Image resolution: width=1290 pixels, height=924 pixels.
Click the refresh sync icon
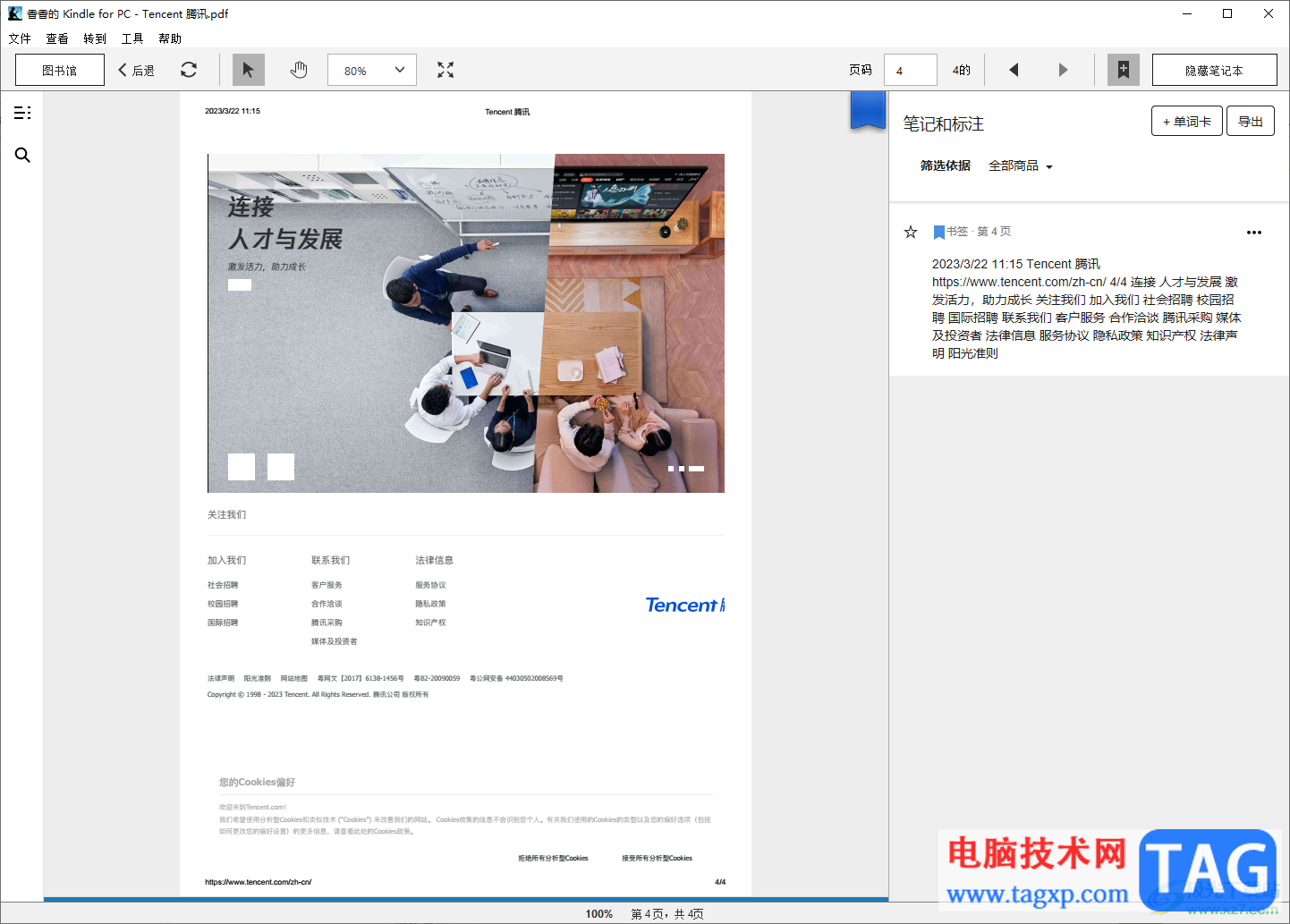click(x=189, y=70)
